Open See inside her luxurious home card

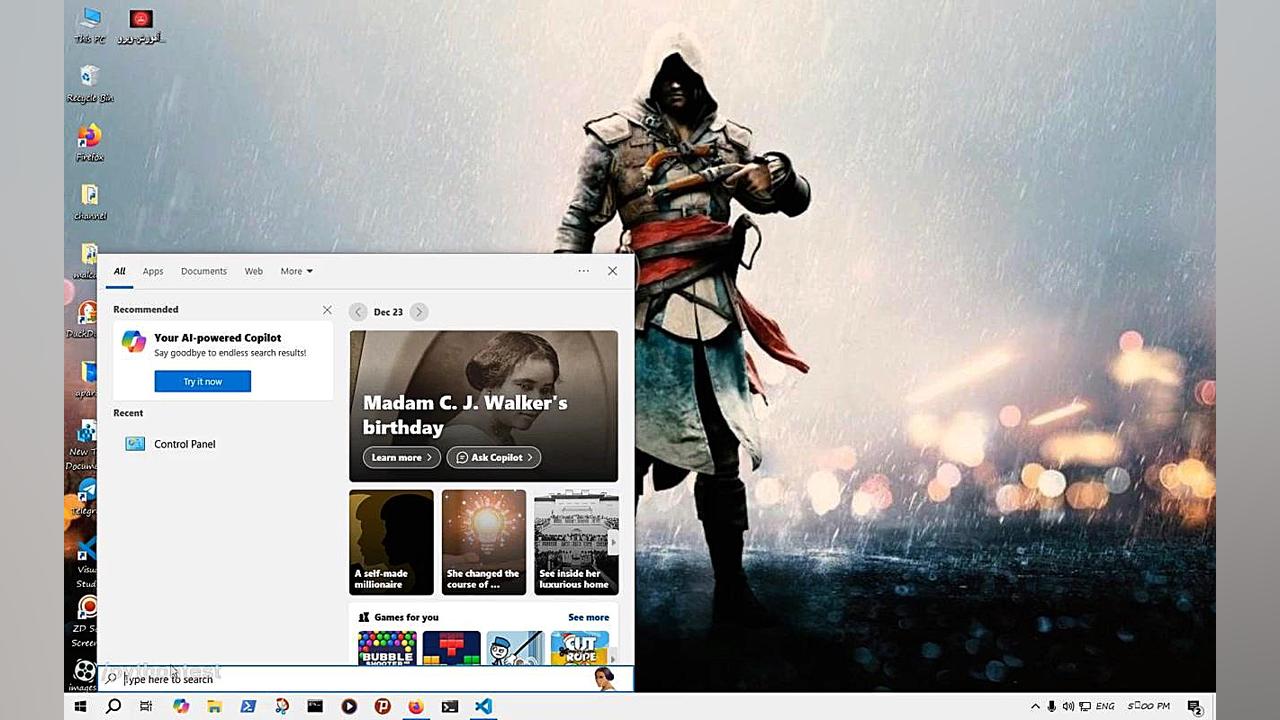click(574, 542)
